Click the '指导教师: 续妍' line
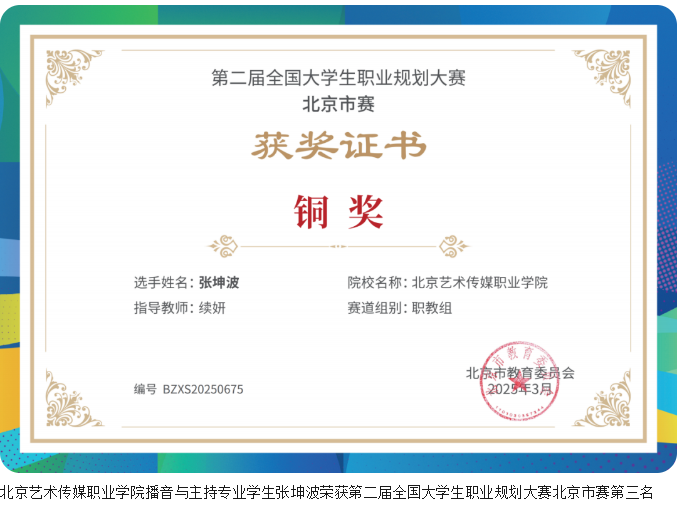The width and height of the screenshot is (678, 512). pos(179,308)
